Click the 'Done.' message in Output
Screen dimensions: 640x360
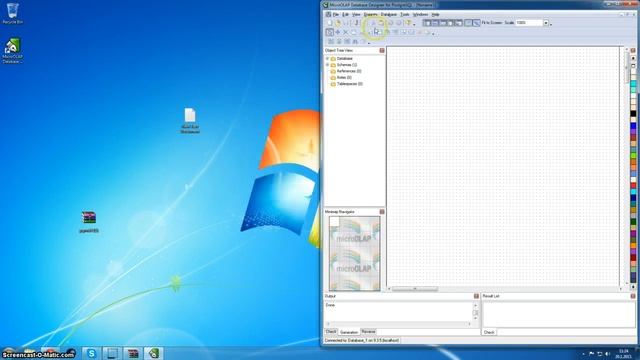pos(330,305)
